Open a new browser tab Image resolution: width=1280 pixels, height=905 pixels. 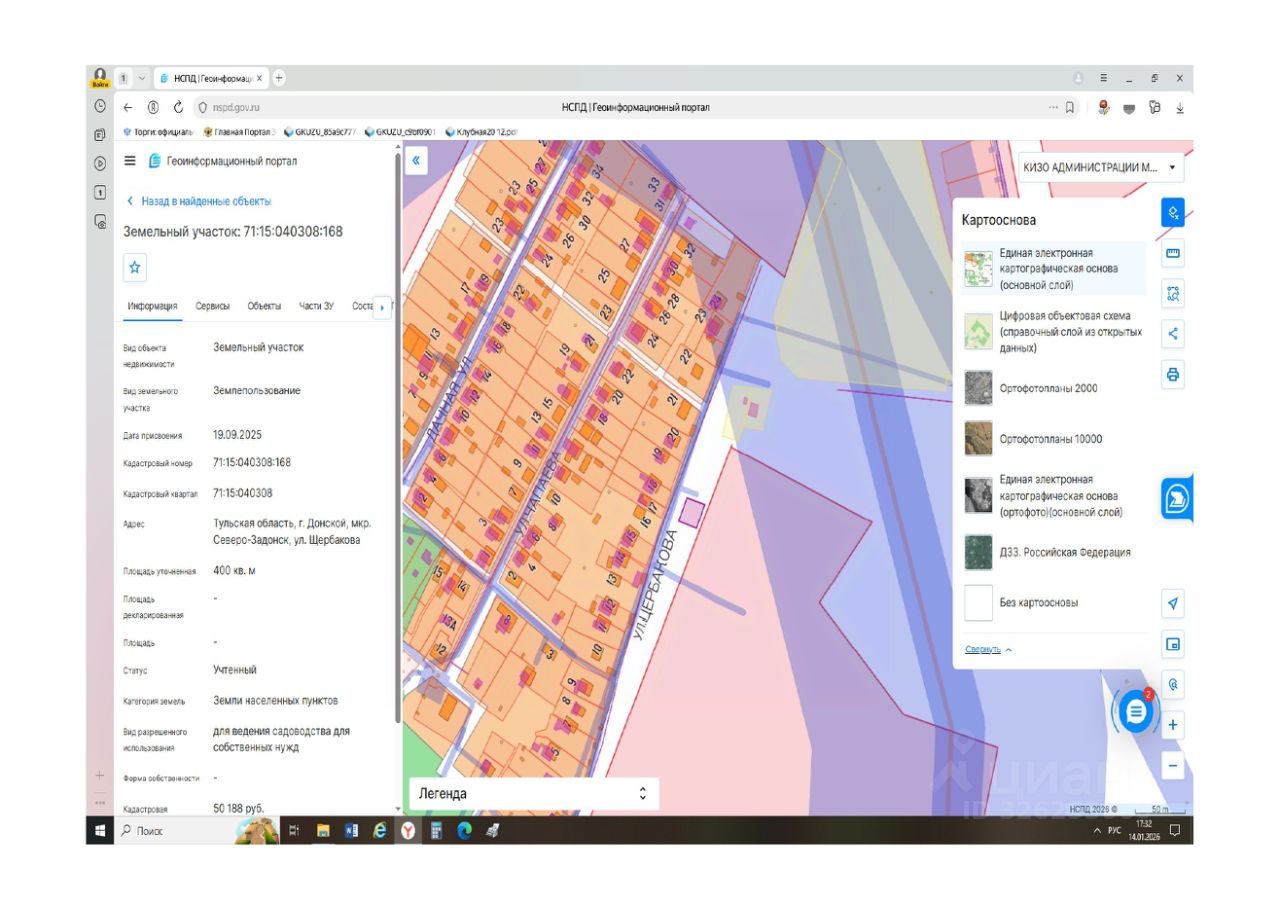(x=279, y=77)
